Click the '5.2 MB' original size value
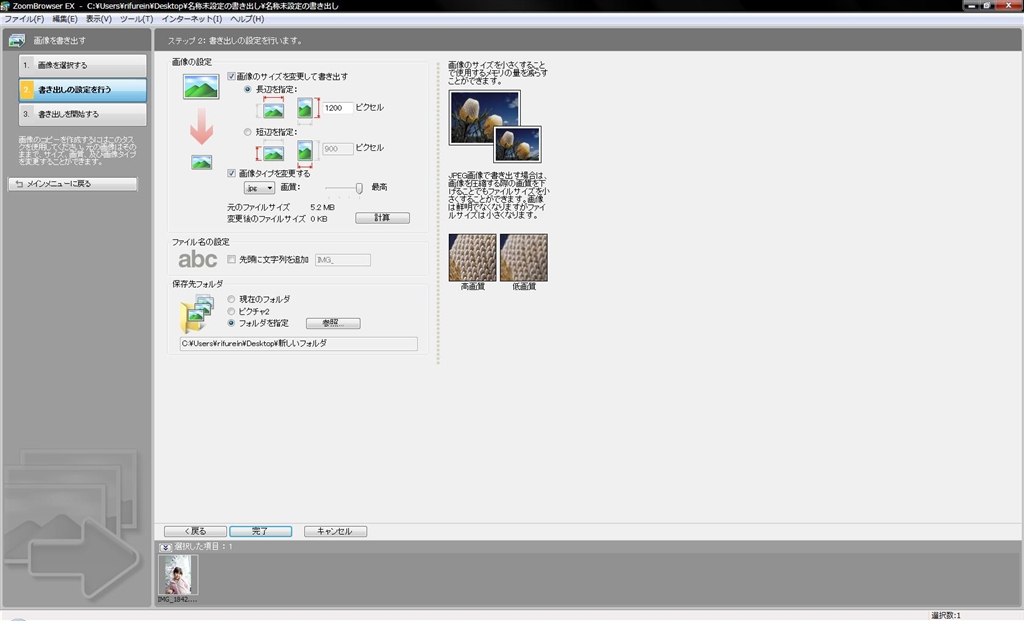Viewport: 1024px width, 621px height. [x=323, y=207]
